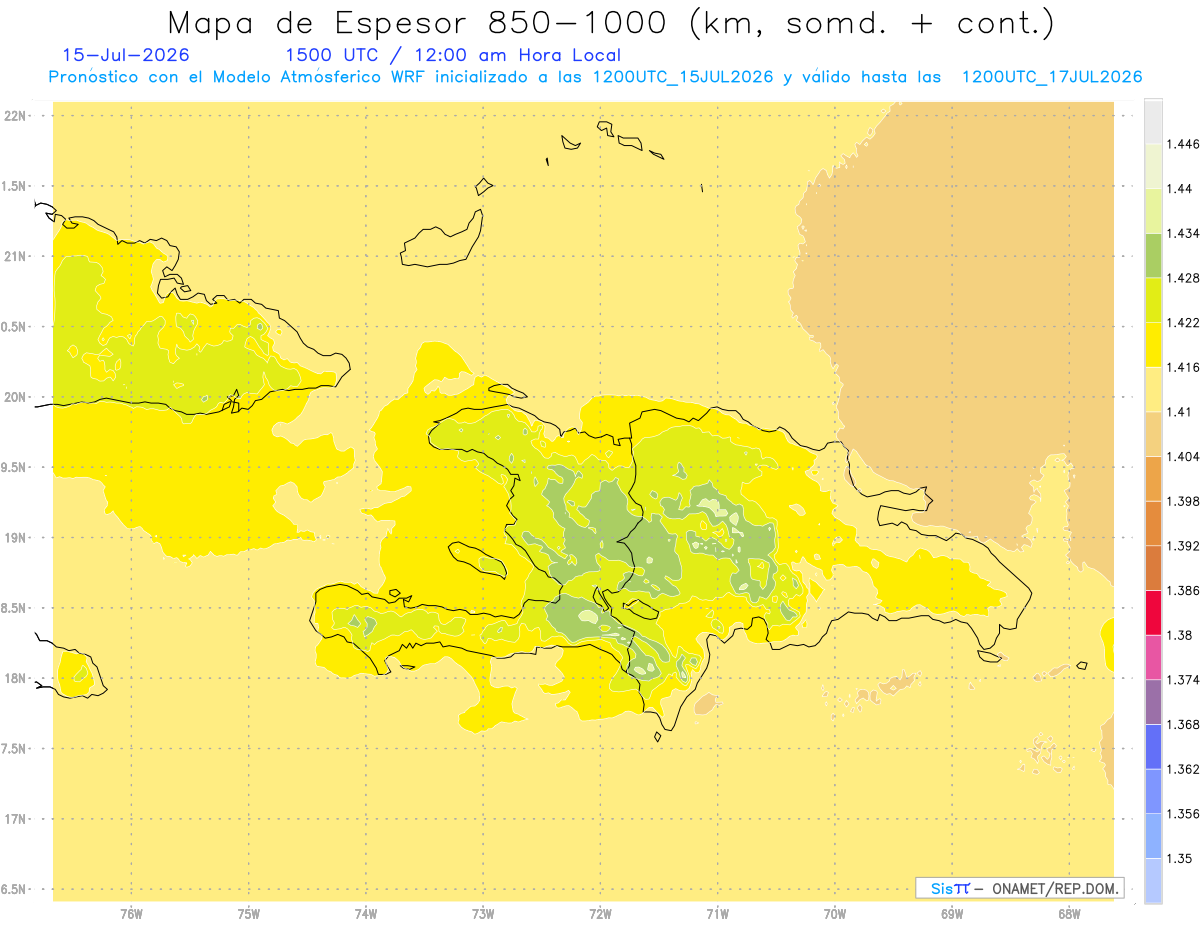Click the '1.386' color bar value
1200x927 pixels.
[1183, 590]
